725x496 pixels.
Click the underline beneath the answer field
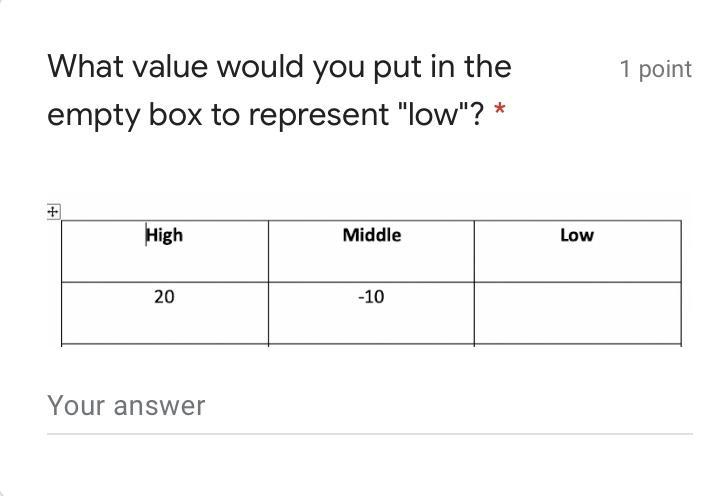pos(369,434)
